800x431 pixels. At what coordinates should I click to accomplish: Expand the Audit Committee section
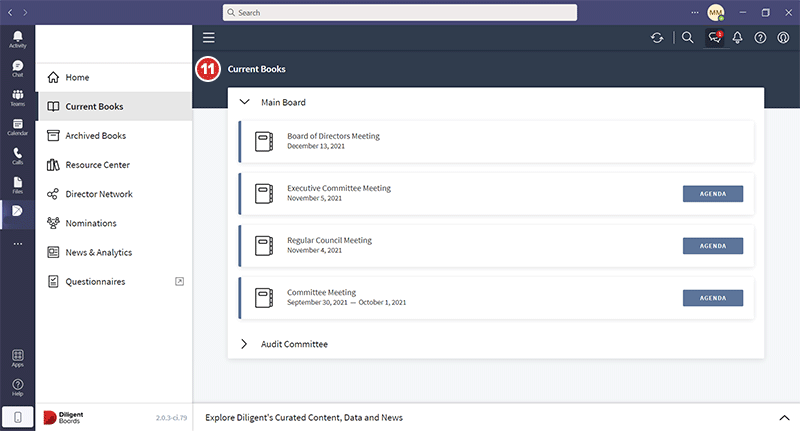245,344
